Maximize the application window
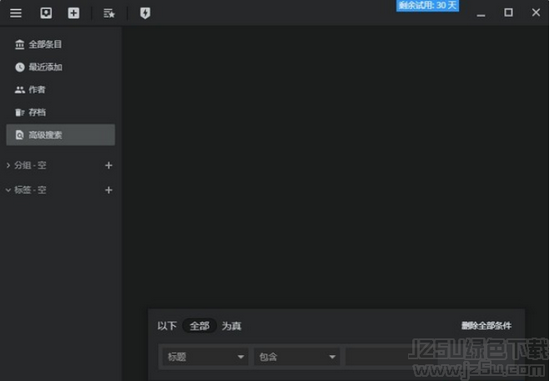The height and width of the screenshot is (381, 550). (x=508, y=13)
